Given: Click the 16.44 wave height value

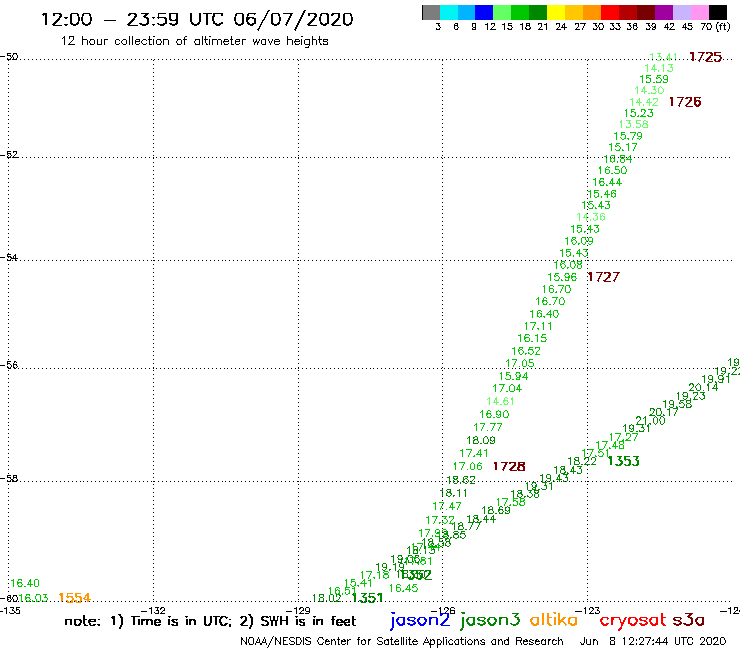Looking at the screenshot, I should [x=607, y=182].
